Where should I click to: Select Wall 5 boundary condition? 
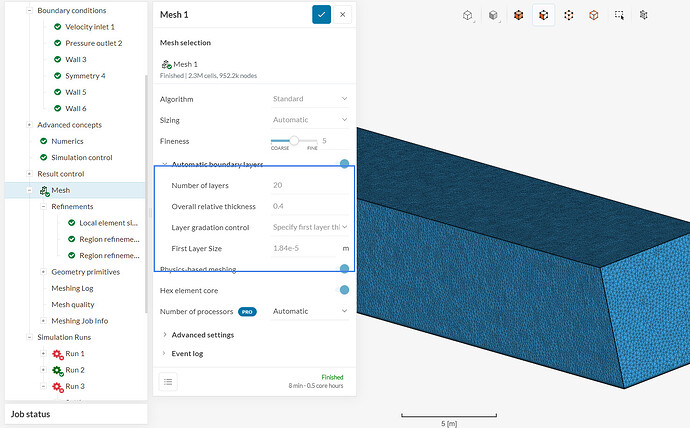click(x=76, y=92)
